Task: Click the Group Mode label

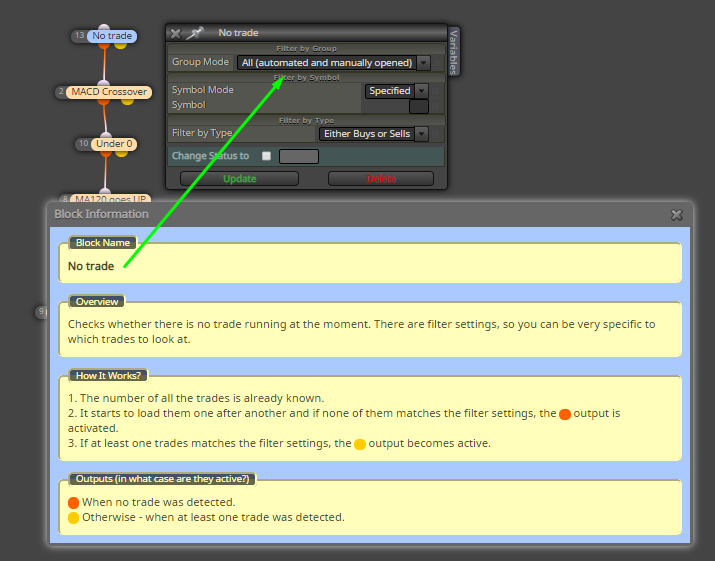Action: pyautogui.click(x=200, y=62)
